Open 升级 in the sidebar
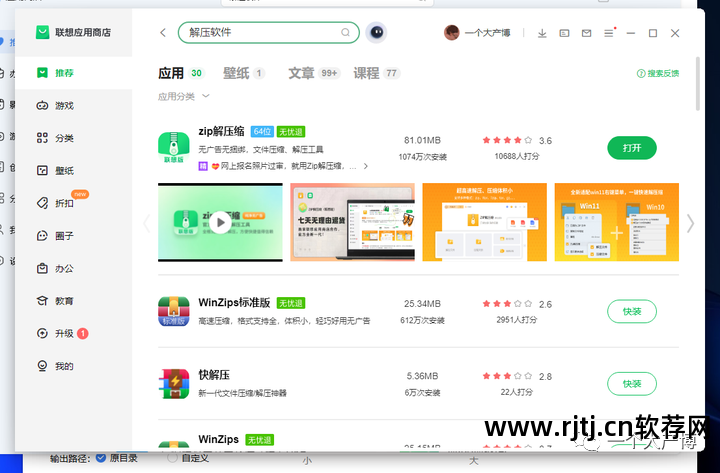The image size is (720, 473). (73, 333)
